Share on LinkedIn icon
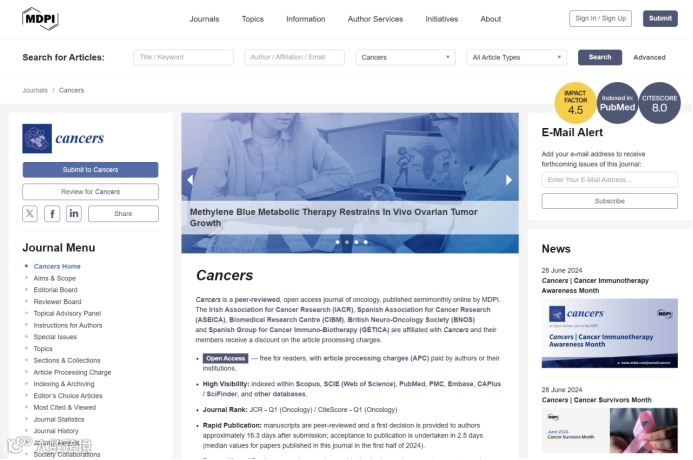The image size is (693, 460). click(74, 214)
